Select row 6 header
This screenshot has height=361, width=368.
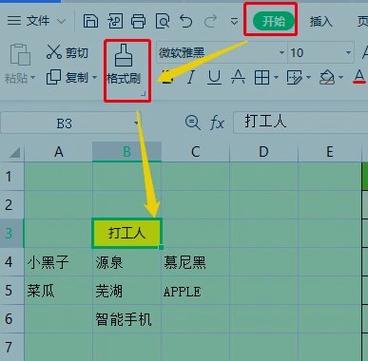(x=12, y=319)
